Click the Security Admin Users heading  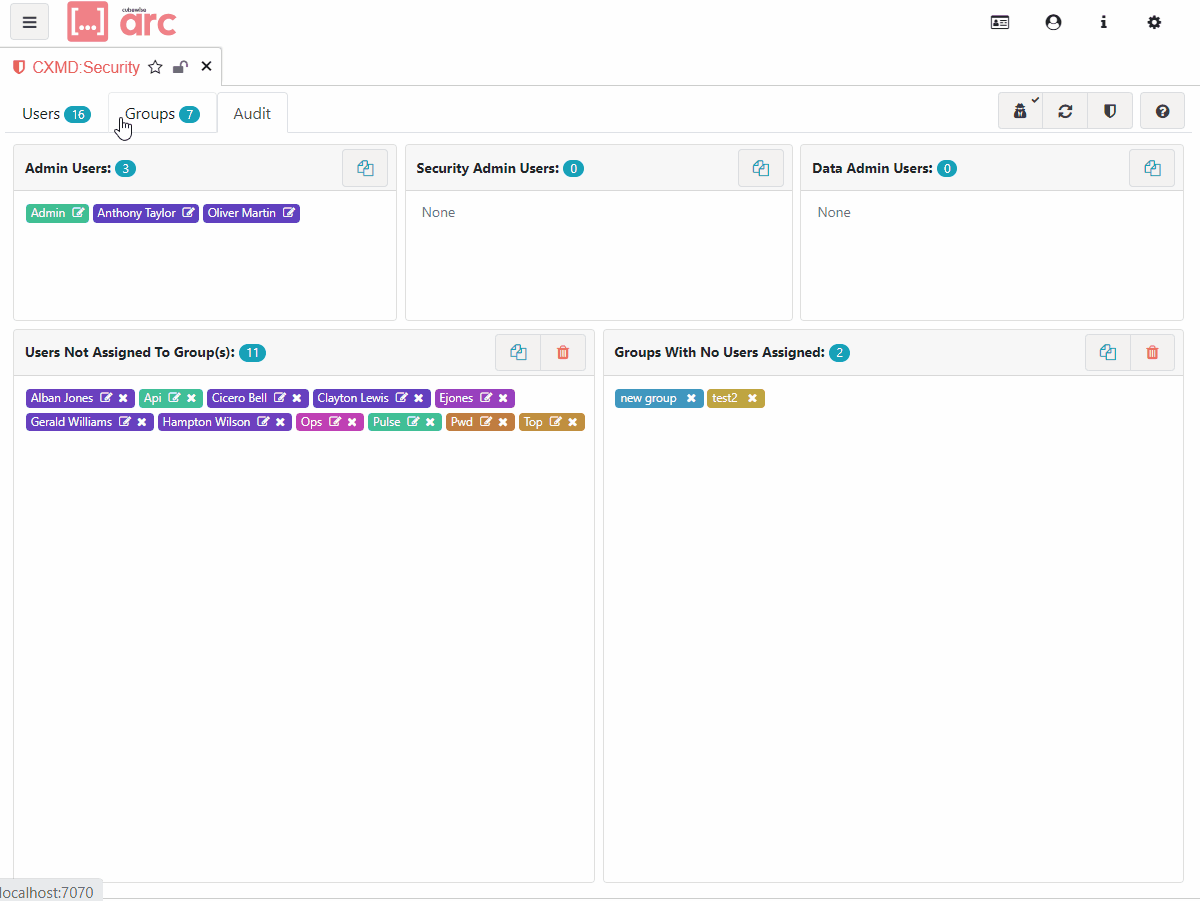point(487,169)
